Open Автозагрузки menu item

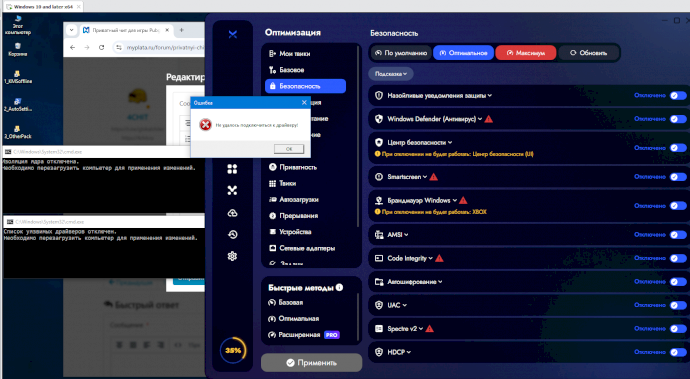[x=305, y=200]
